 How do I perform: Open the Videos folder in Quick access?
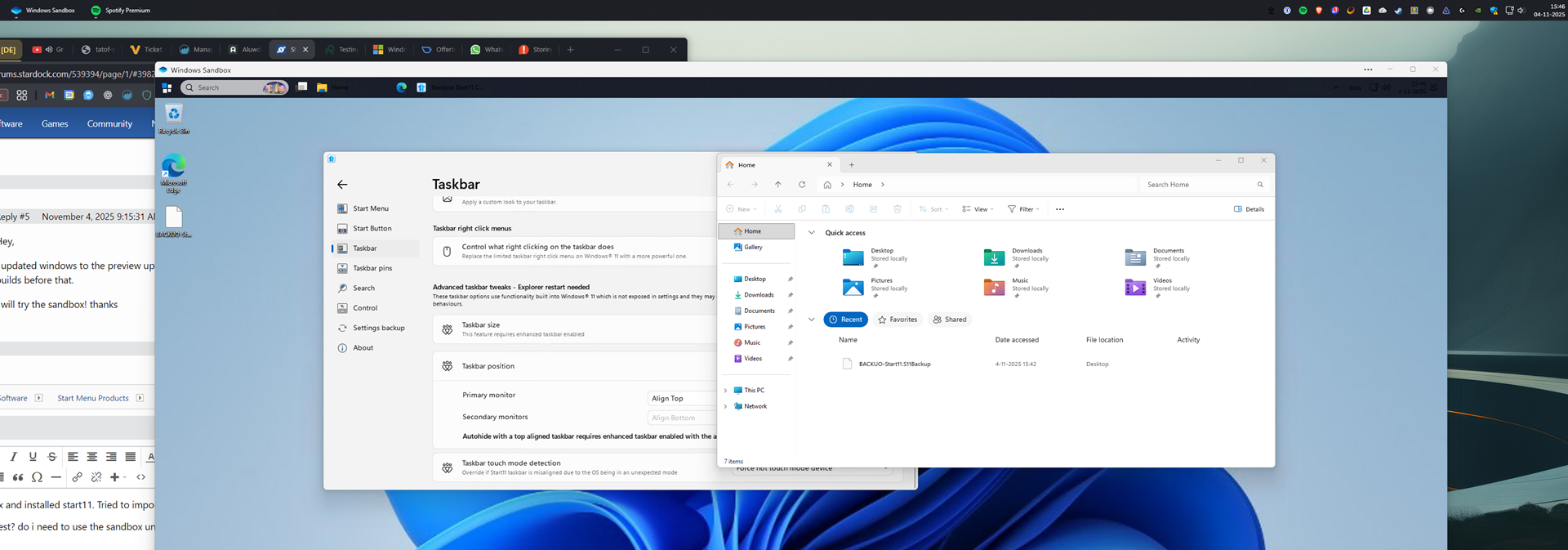click(x=1135, y=288)
